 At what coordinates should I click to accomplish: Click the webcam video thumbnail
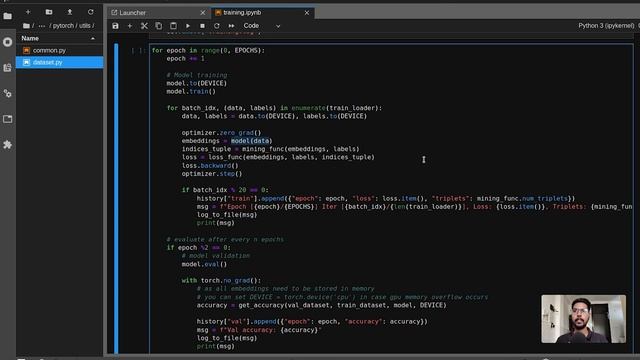click(x=583, y=319)
